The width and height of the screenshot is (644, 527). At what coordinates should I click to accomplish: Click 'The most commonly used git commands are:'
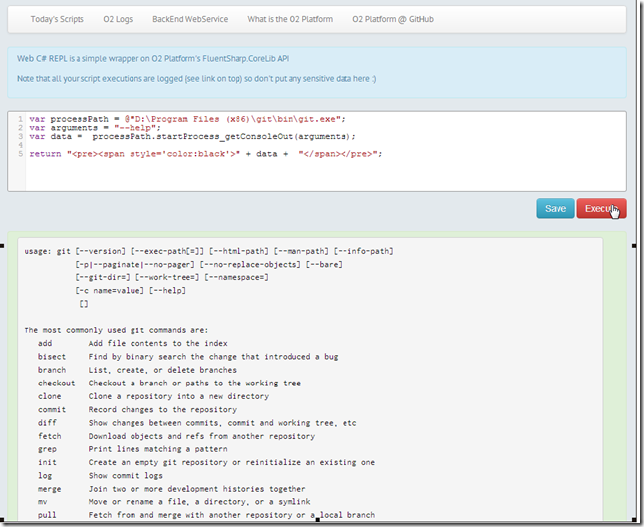[116, 330]
